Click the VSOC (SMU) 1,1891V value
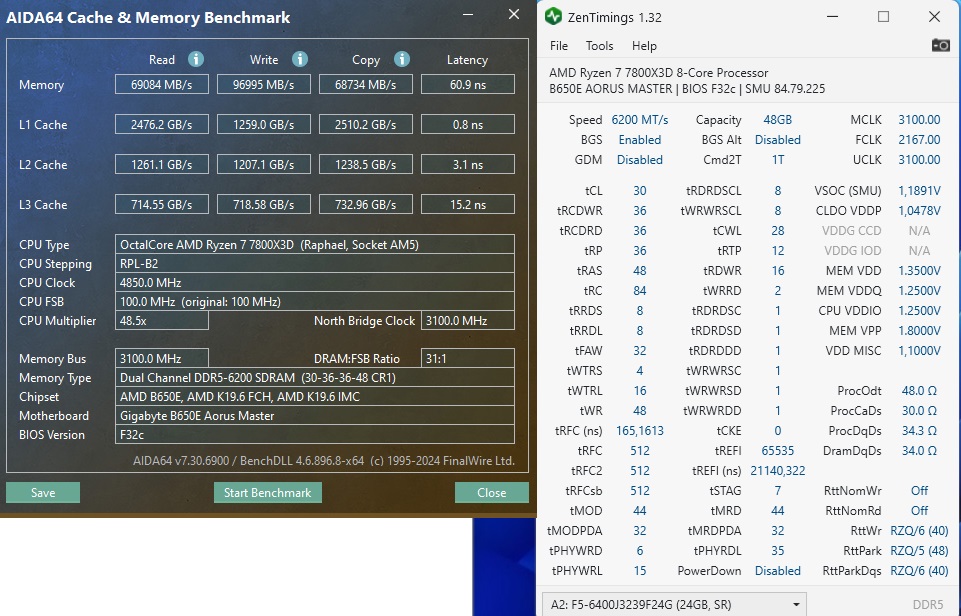This screenshot has height=616, width=961. [x=919, y=191]
